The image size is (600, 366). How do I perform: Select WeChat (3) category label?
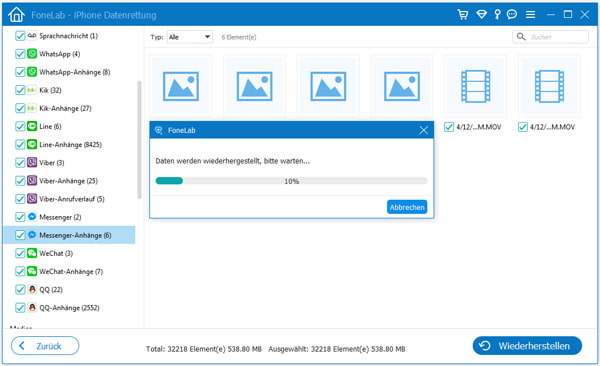tap(56, 253)
